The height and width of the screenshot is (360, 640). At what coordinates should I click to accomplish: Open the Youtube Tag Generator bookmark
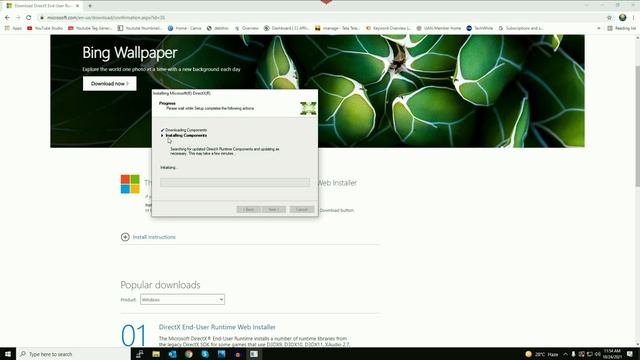coord(90,28)
